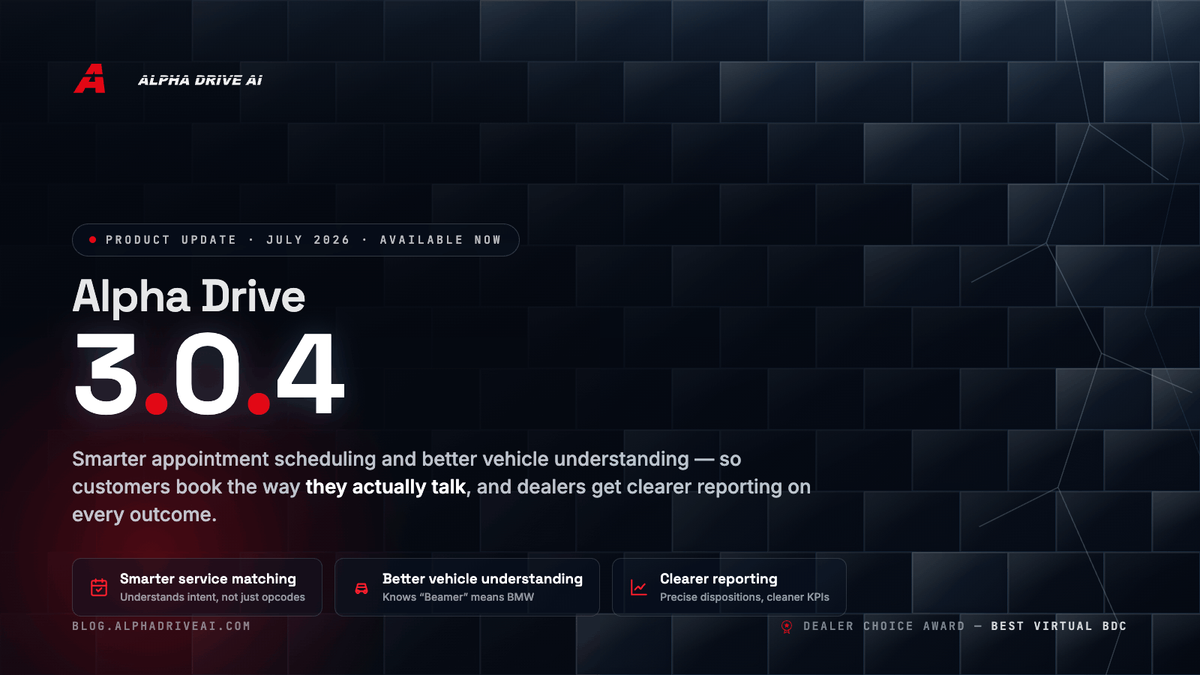Click the red Alpha Drive AI logo icon

pos(89,78)
